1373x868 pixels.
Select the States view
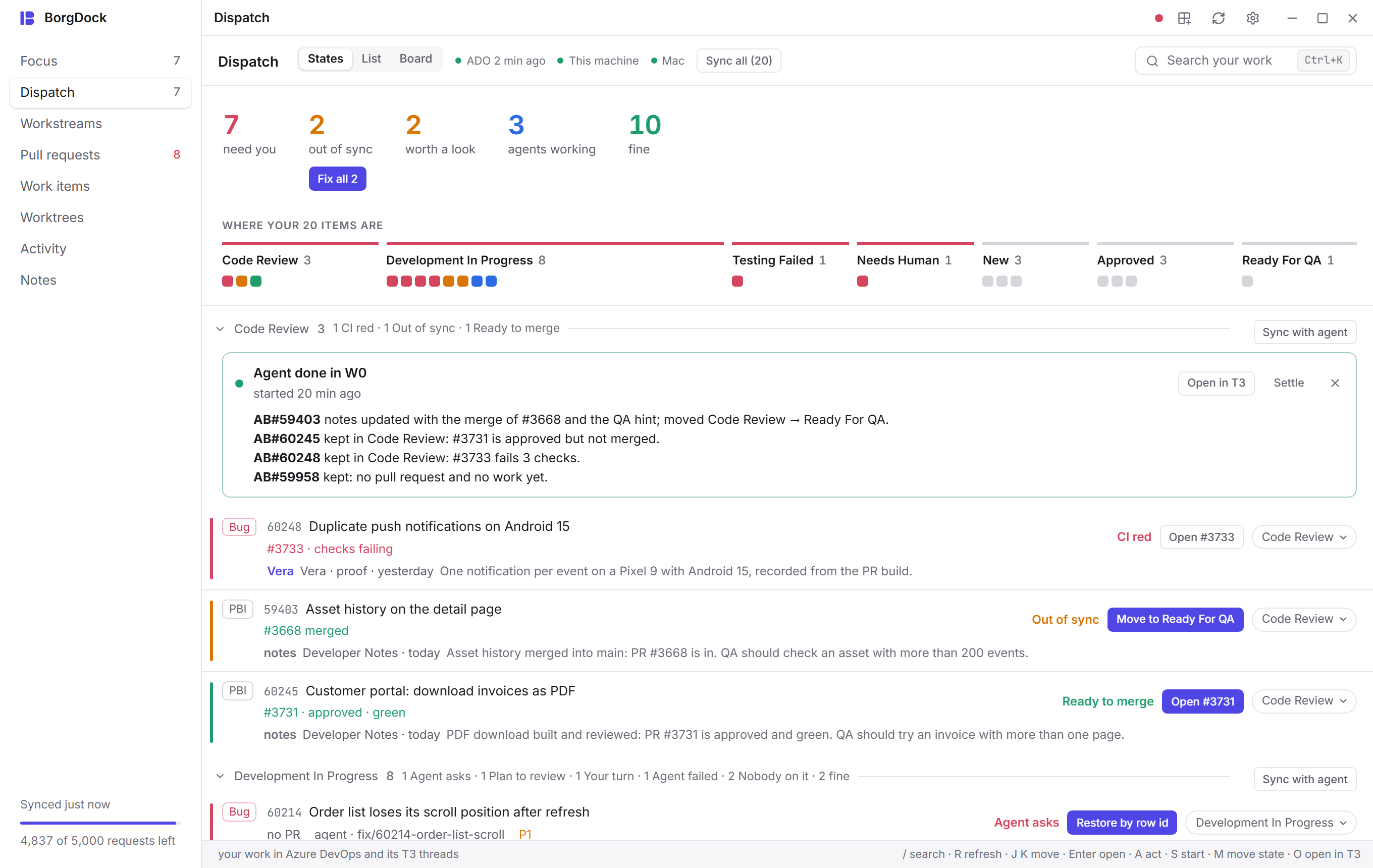click(326, 59)
